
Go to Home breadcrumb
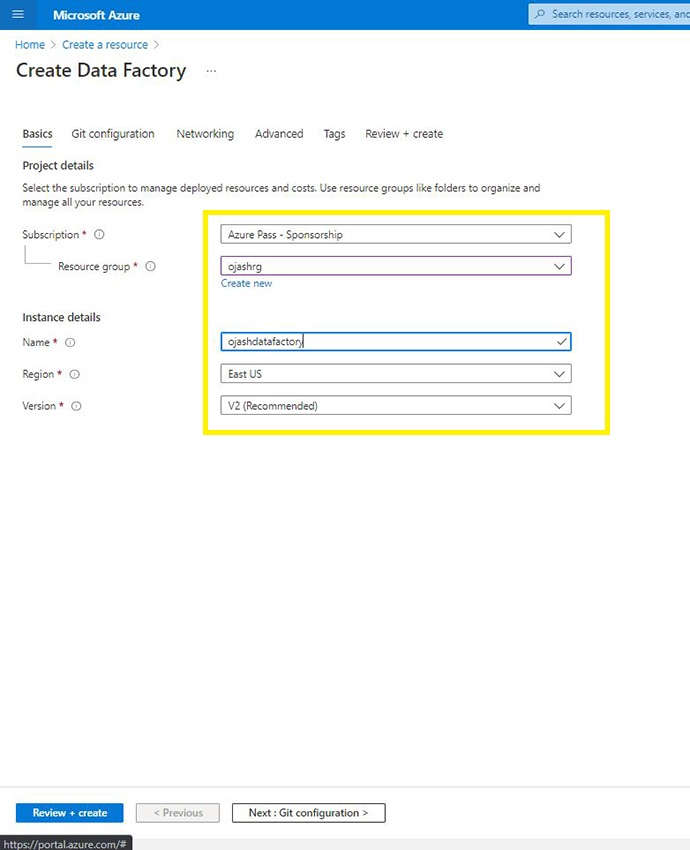pos(30,45)
